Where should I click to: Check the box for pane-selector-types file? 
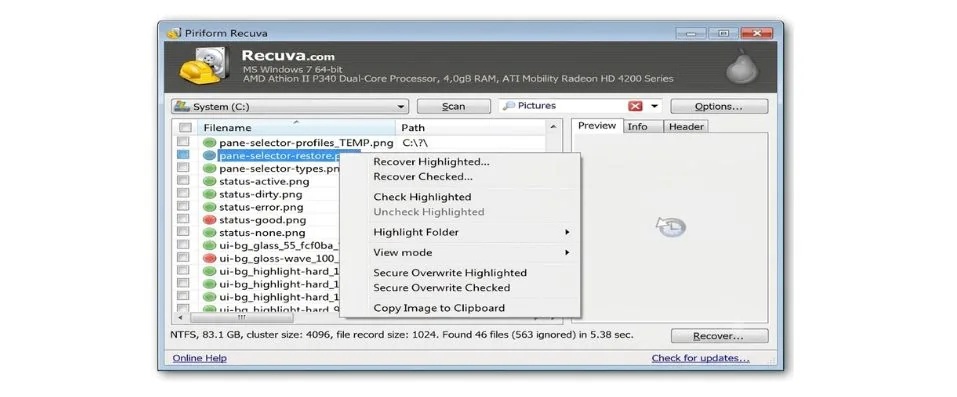coord(183,168)
